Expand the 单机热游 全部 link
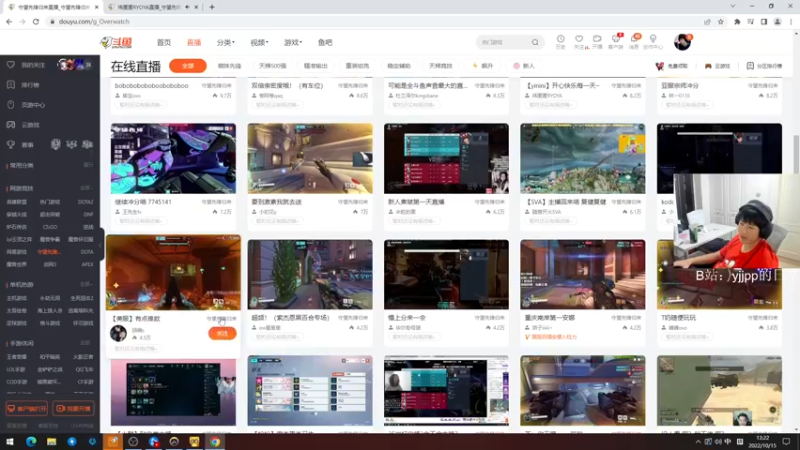 click(x=88, y=284)
